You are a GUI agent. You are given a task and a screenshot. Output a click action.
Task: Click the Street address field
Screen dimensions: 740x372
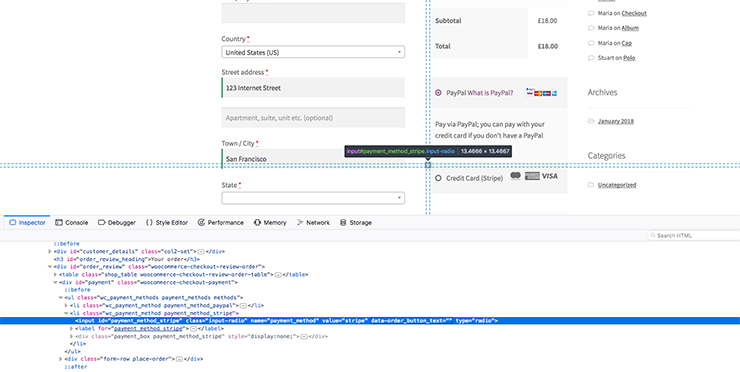[313, 88]
